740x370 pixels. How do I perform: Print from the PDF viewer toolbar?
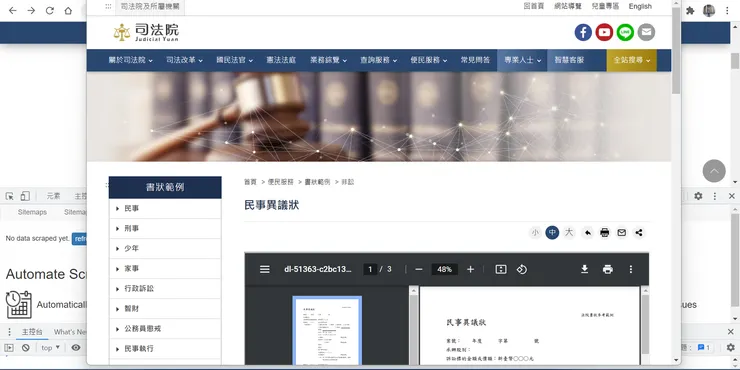[608, 269]
